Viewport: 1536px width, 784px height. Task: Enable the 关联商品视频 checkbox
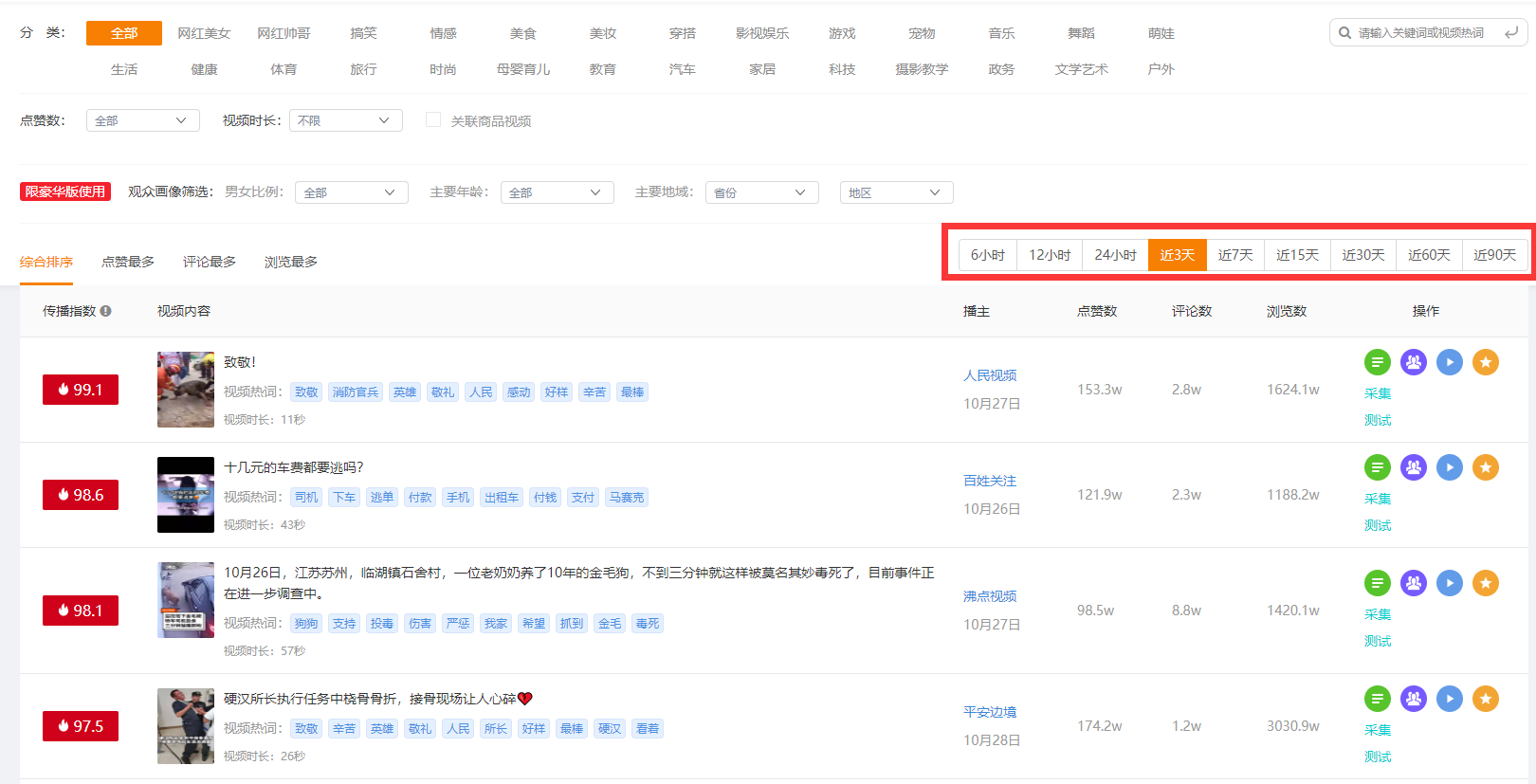coord(433,120)
